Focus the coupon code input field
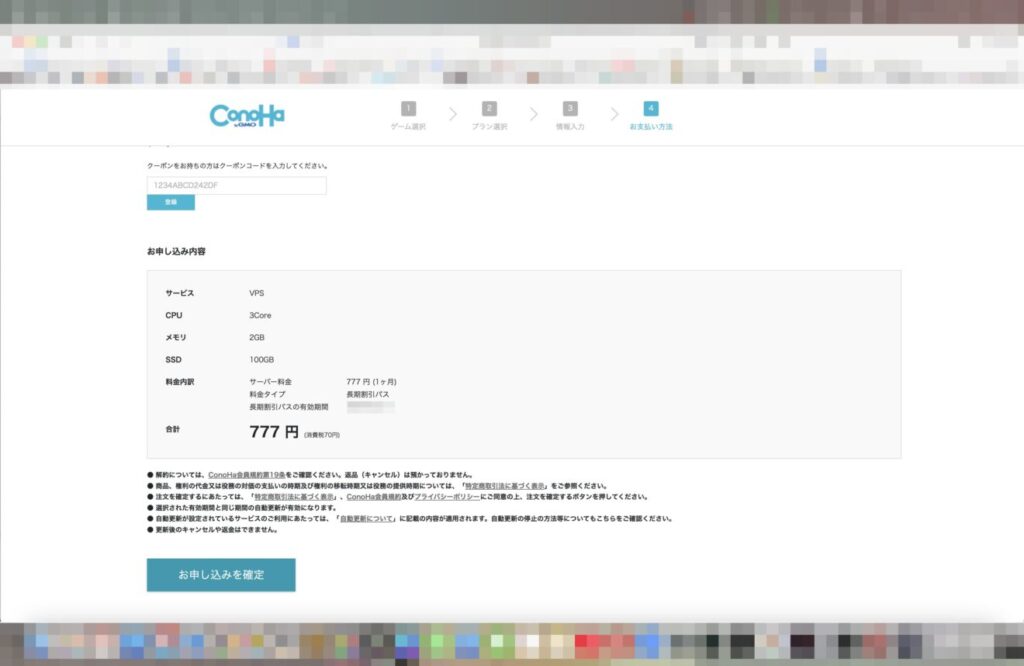1024x666 pixels. coord(236,185)
